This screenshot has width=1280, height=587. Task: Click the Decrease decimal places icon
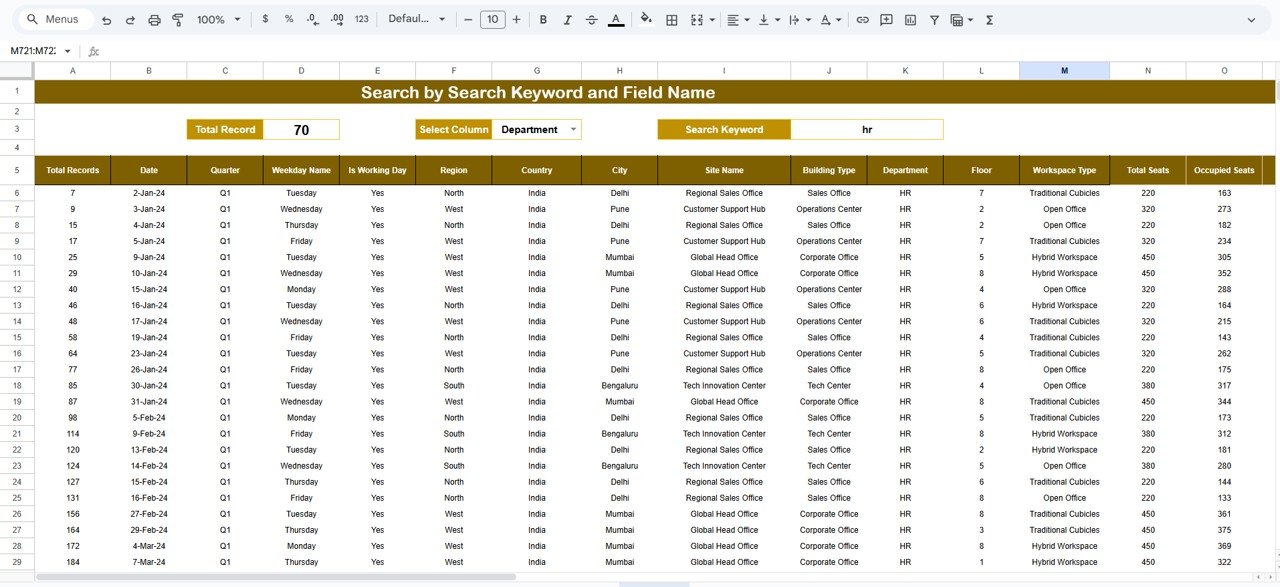[312, 19]
